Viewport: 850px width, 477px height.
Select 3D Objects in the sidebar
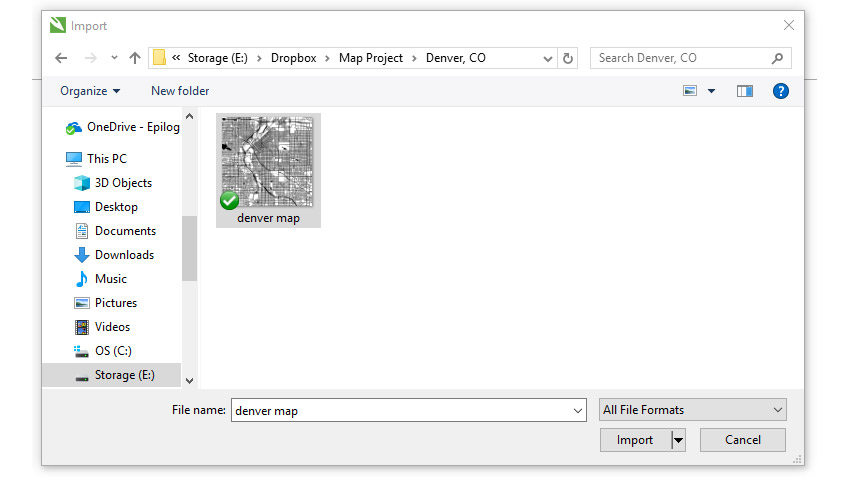pos(122,183)
